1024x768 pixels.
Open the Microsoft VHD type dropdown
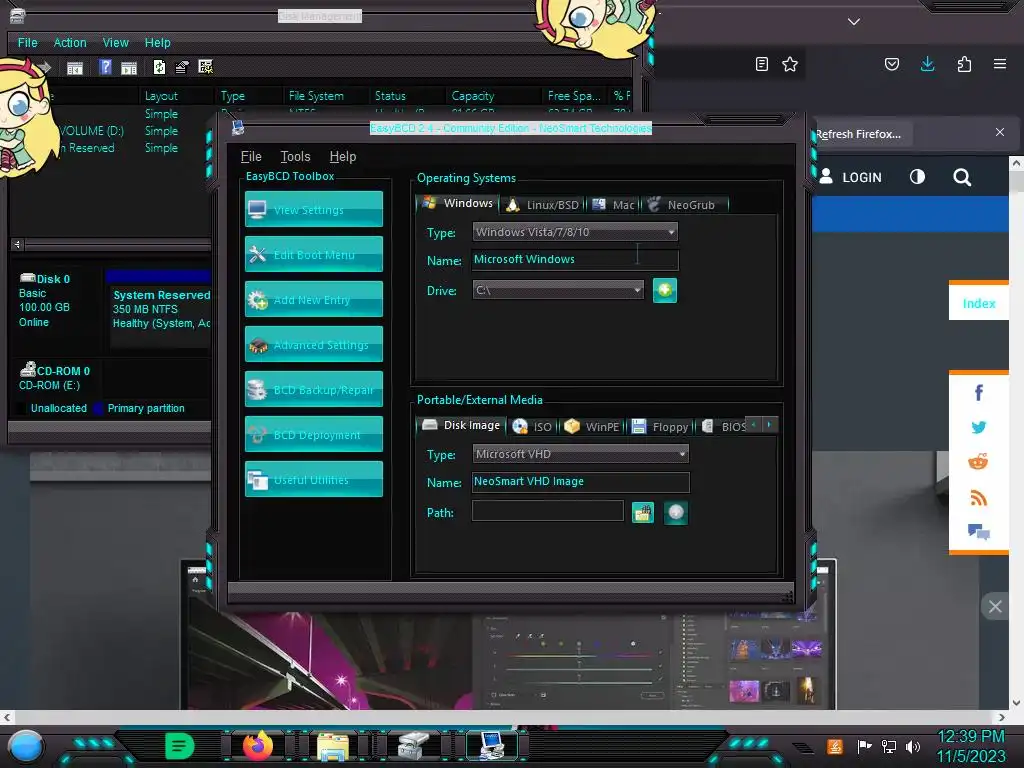(x=580, y=454)
